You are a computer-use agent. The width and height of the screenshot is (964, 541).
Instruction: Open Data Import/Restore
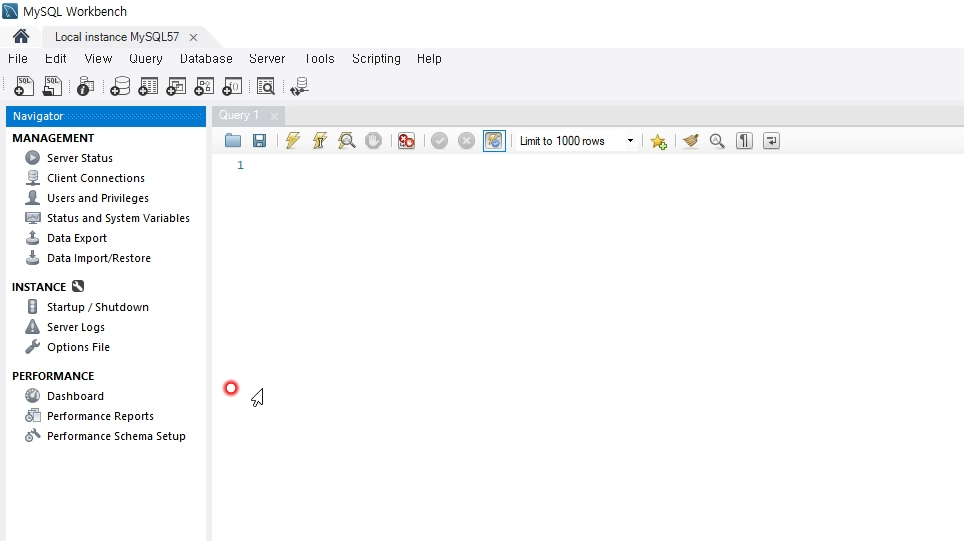click(99, 258)
